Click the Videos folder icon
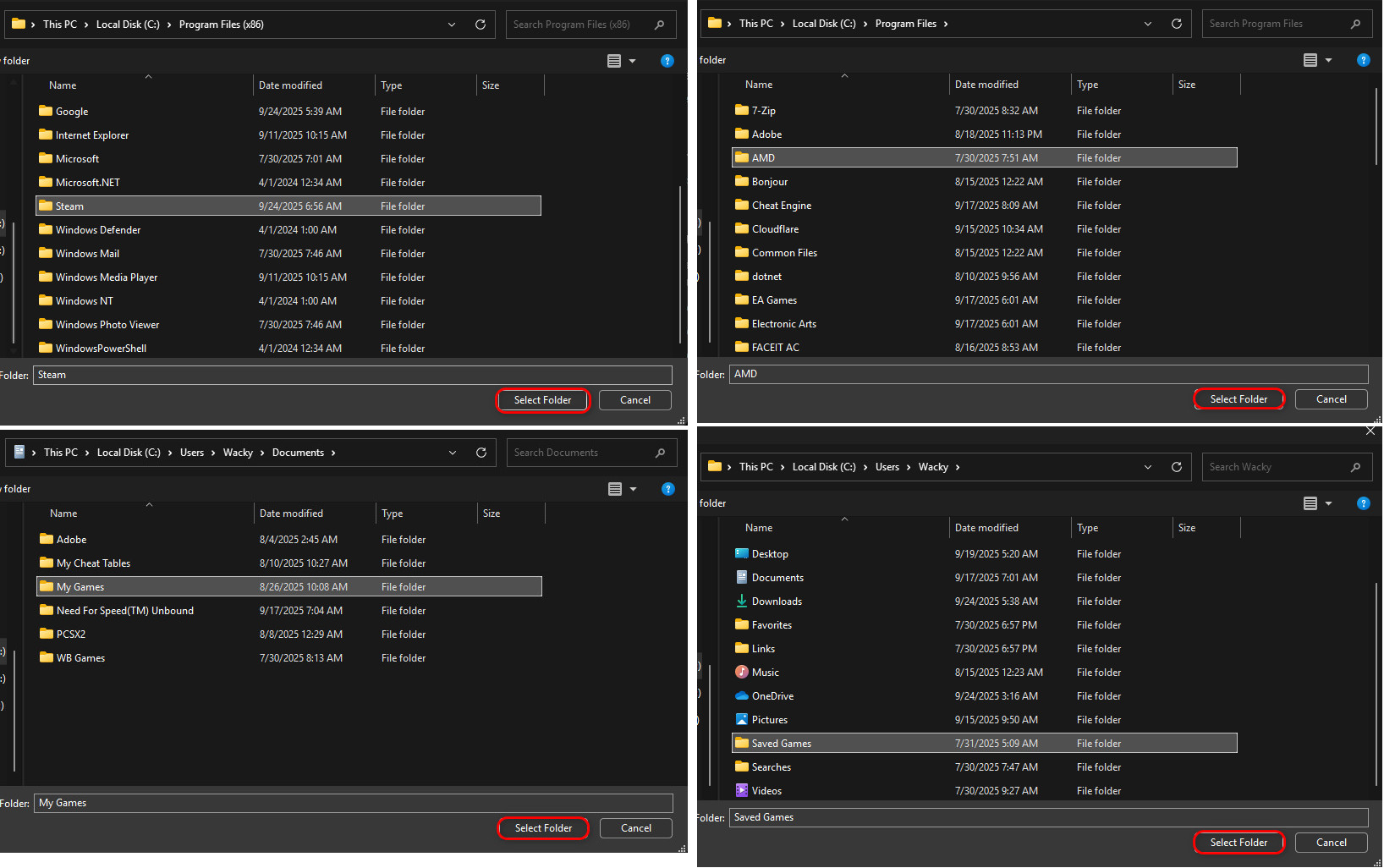The height and width of the screenshot is (868, 1384). pyautogui.click(x=741, y=791)
